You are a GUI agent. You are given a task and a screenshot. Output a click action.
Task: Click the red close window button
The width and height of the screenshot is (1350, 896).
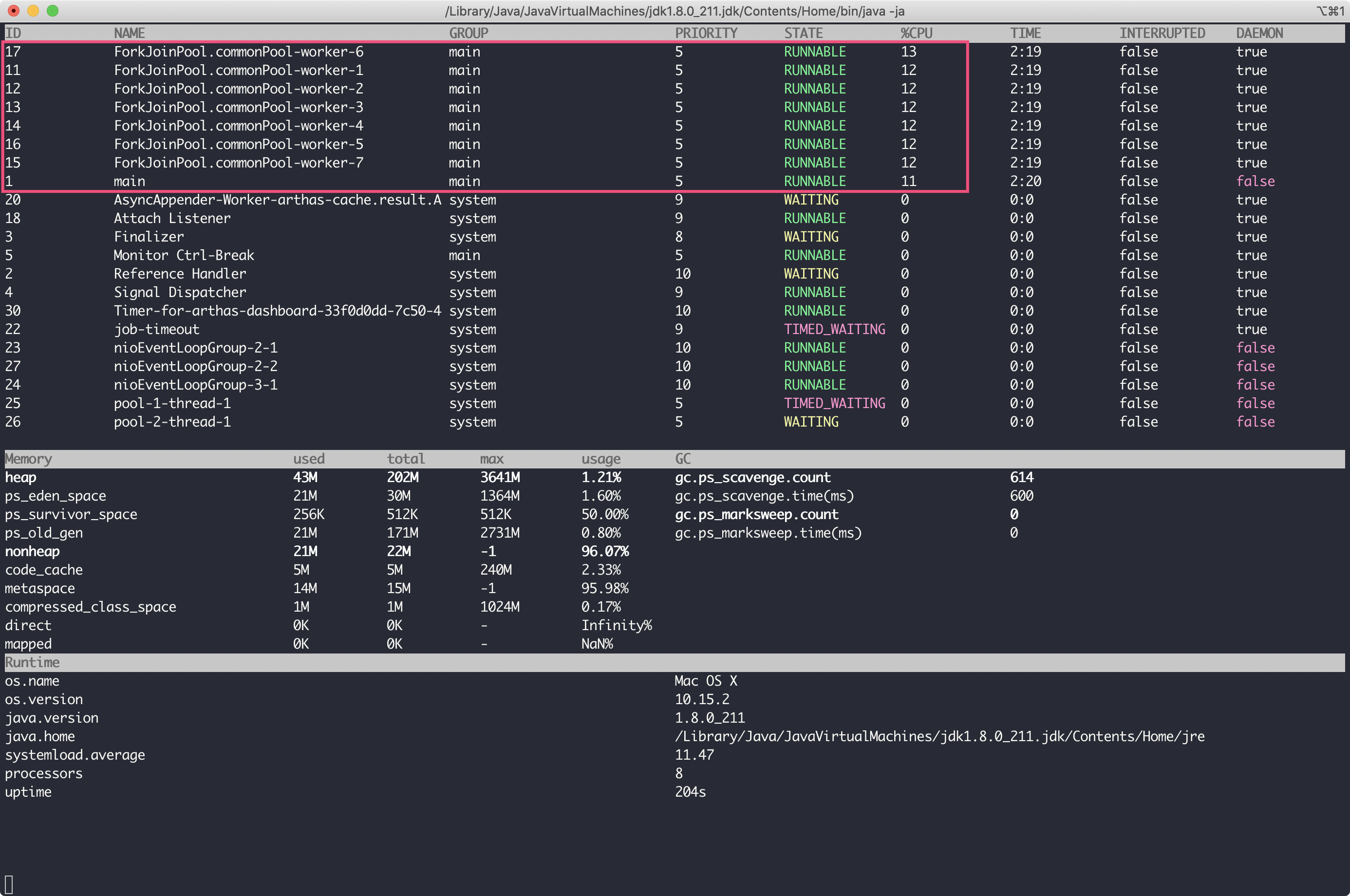[14, 10]
